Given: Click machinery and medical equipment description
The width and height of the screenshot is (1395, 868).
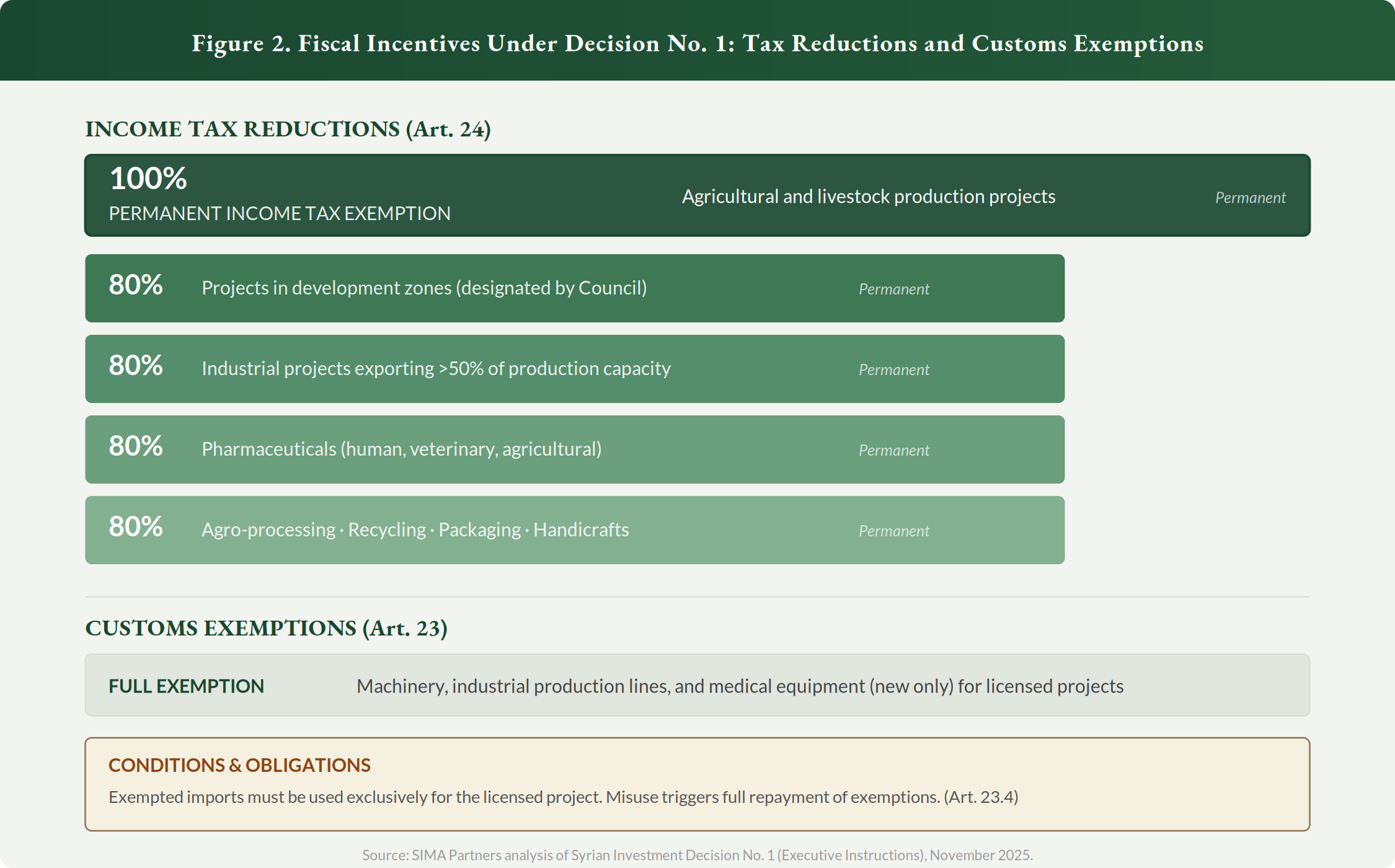Looking at the screenshot, I should (740, 686).
